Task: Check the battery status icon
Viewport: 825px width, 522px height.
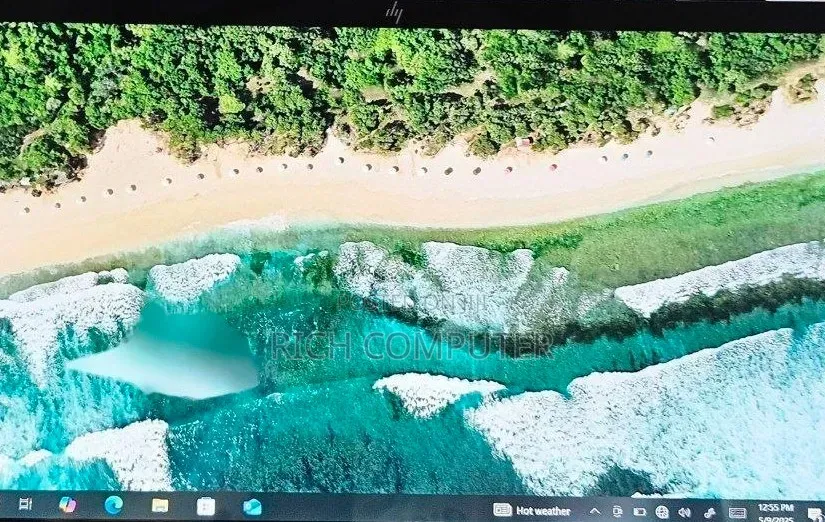Action: pos(639,511)
